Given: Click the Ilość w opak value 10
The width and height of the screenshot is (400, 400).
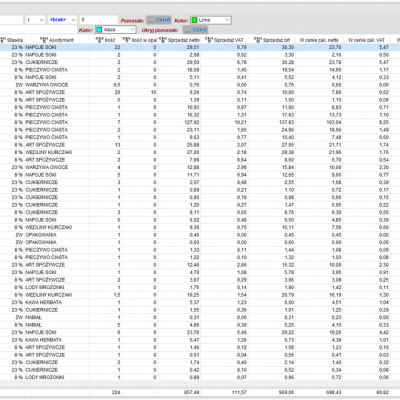Looking at the screenshot, I should click(153, 92).
